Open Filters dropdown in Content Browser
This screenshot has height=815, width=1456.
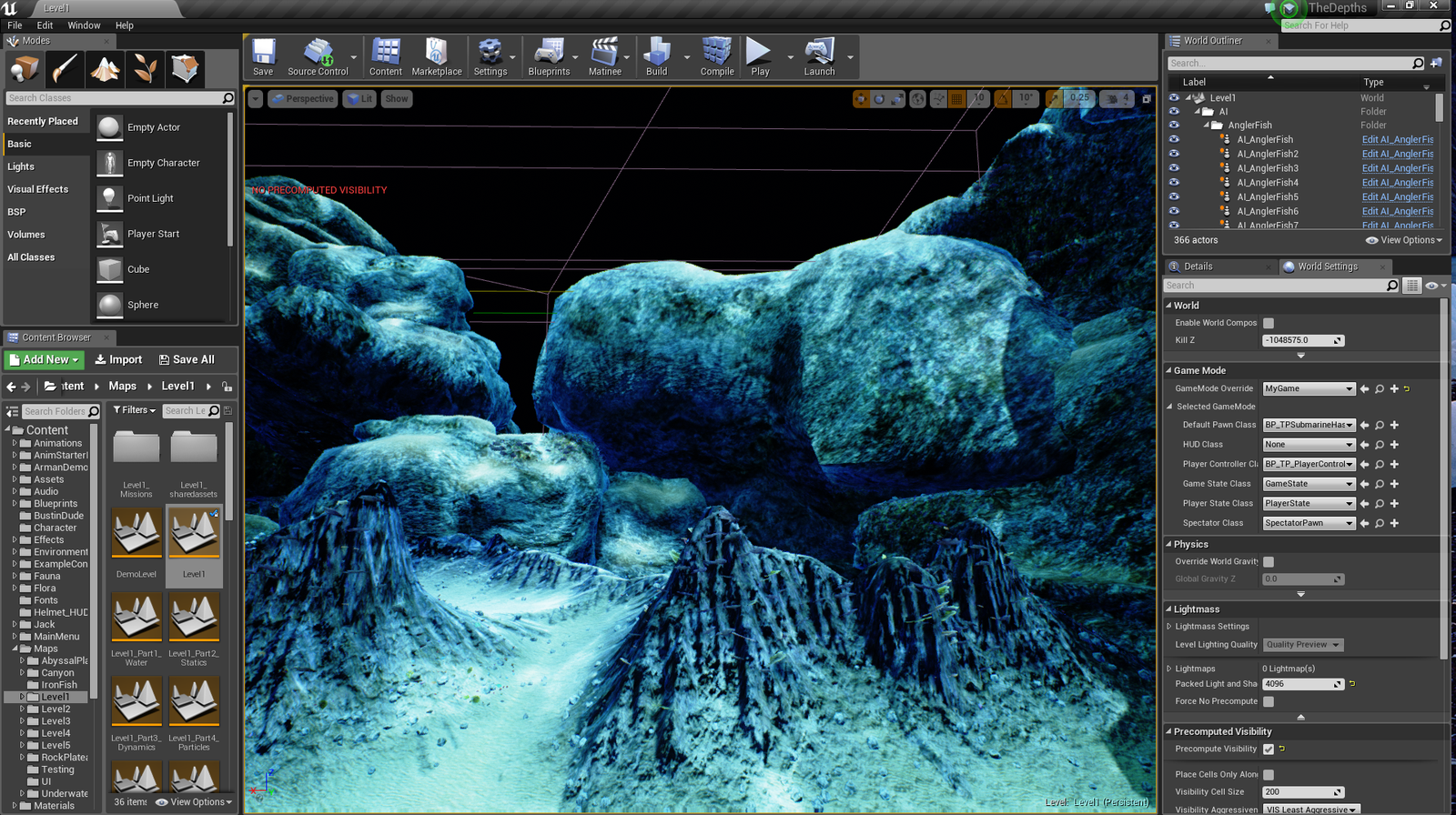point(135,410)
